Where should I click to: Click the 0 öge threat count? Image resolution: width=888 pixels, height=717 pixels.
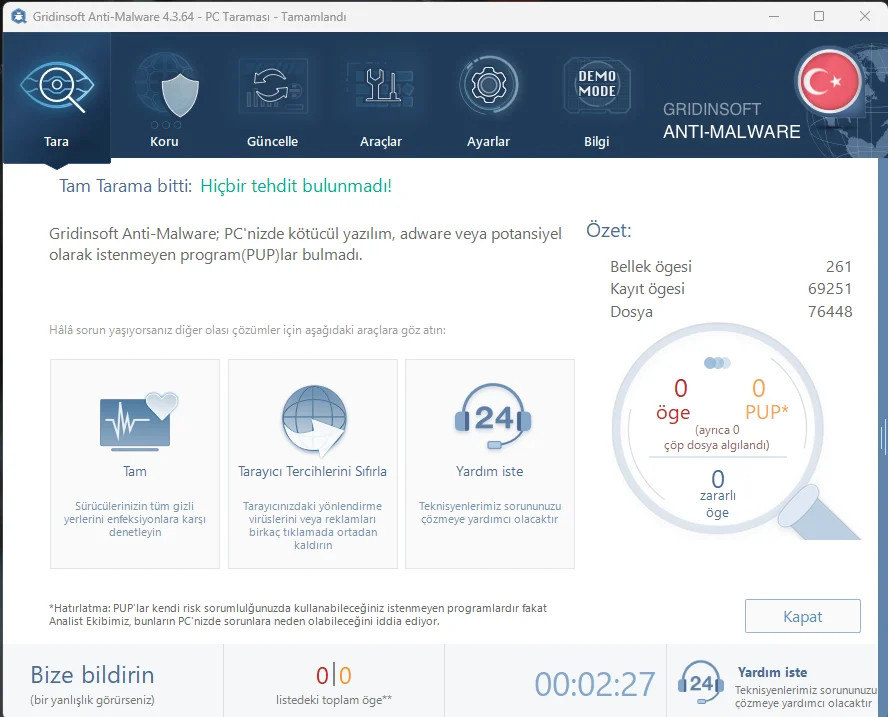674,400
